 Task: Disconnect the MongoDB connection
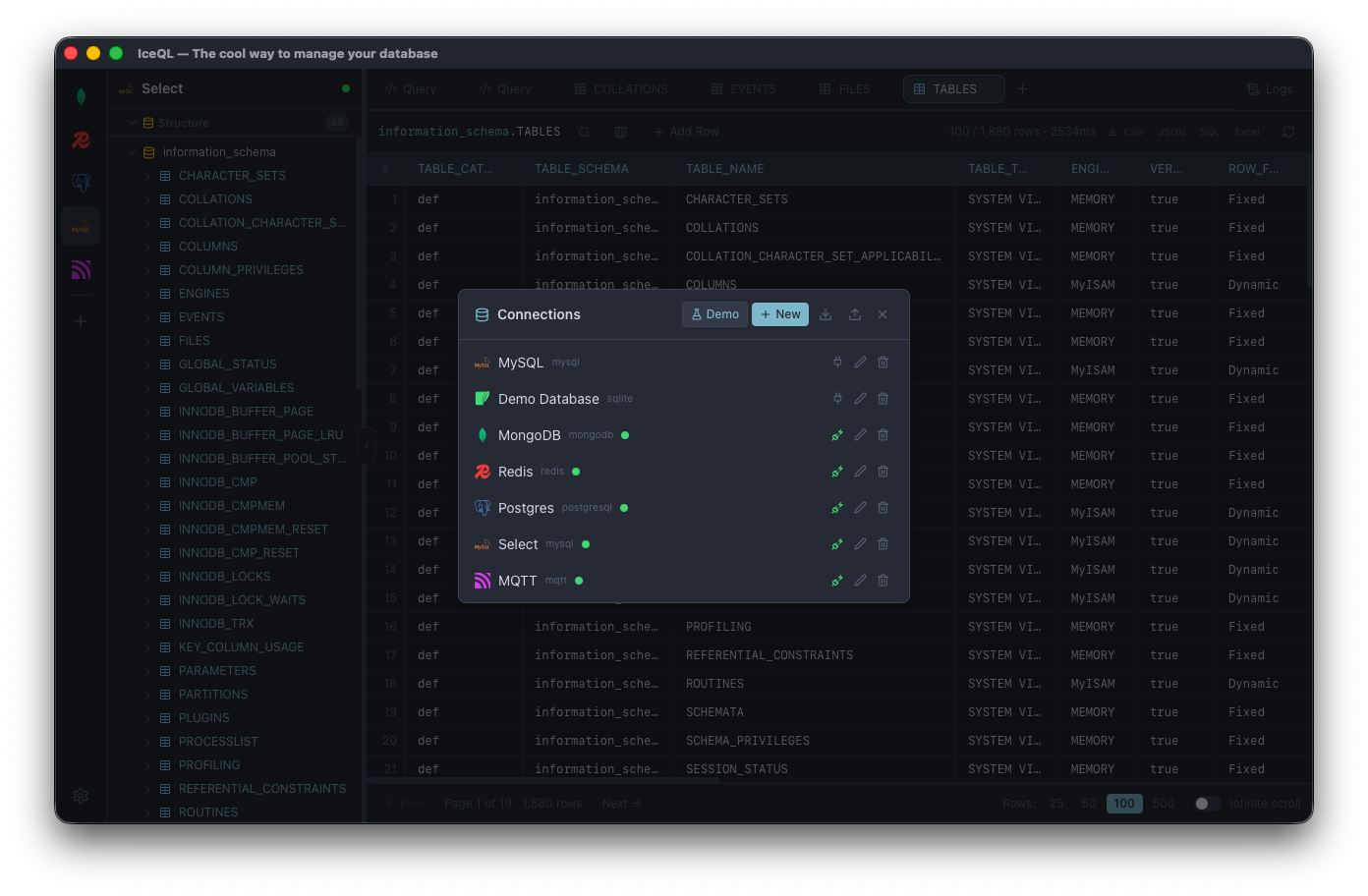point(837,435)
